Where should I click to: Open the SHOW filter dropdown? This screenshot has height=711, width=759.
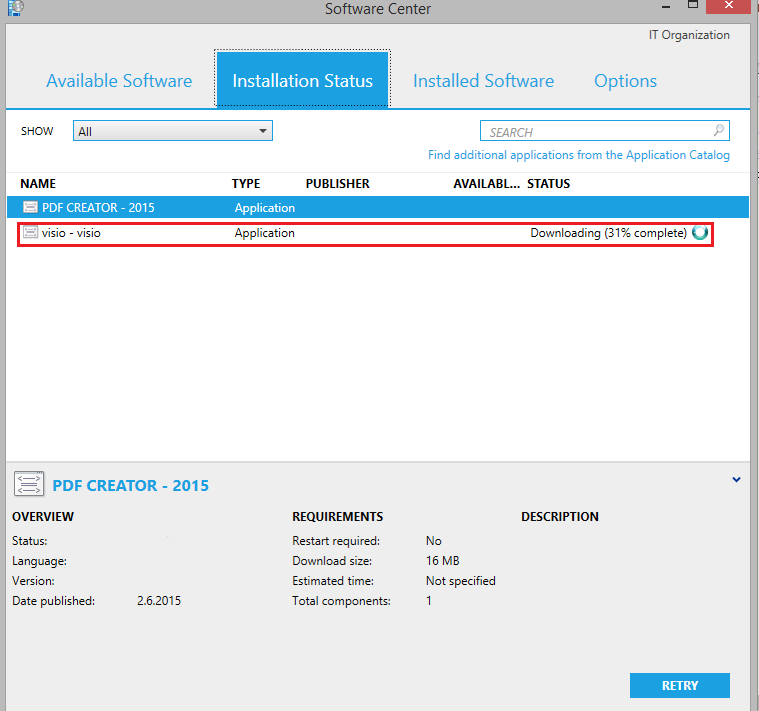pyautogui.click(x=173, y=131)
